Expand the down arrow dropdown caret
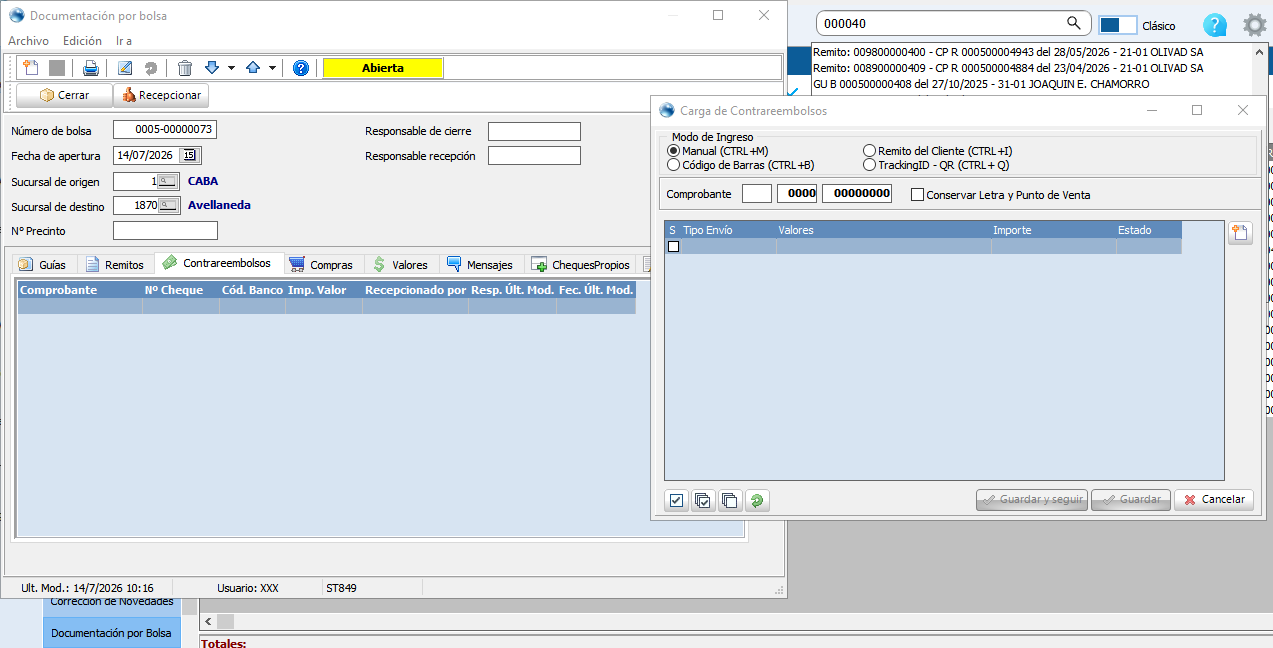 click(231, 68)
